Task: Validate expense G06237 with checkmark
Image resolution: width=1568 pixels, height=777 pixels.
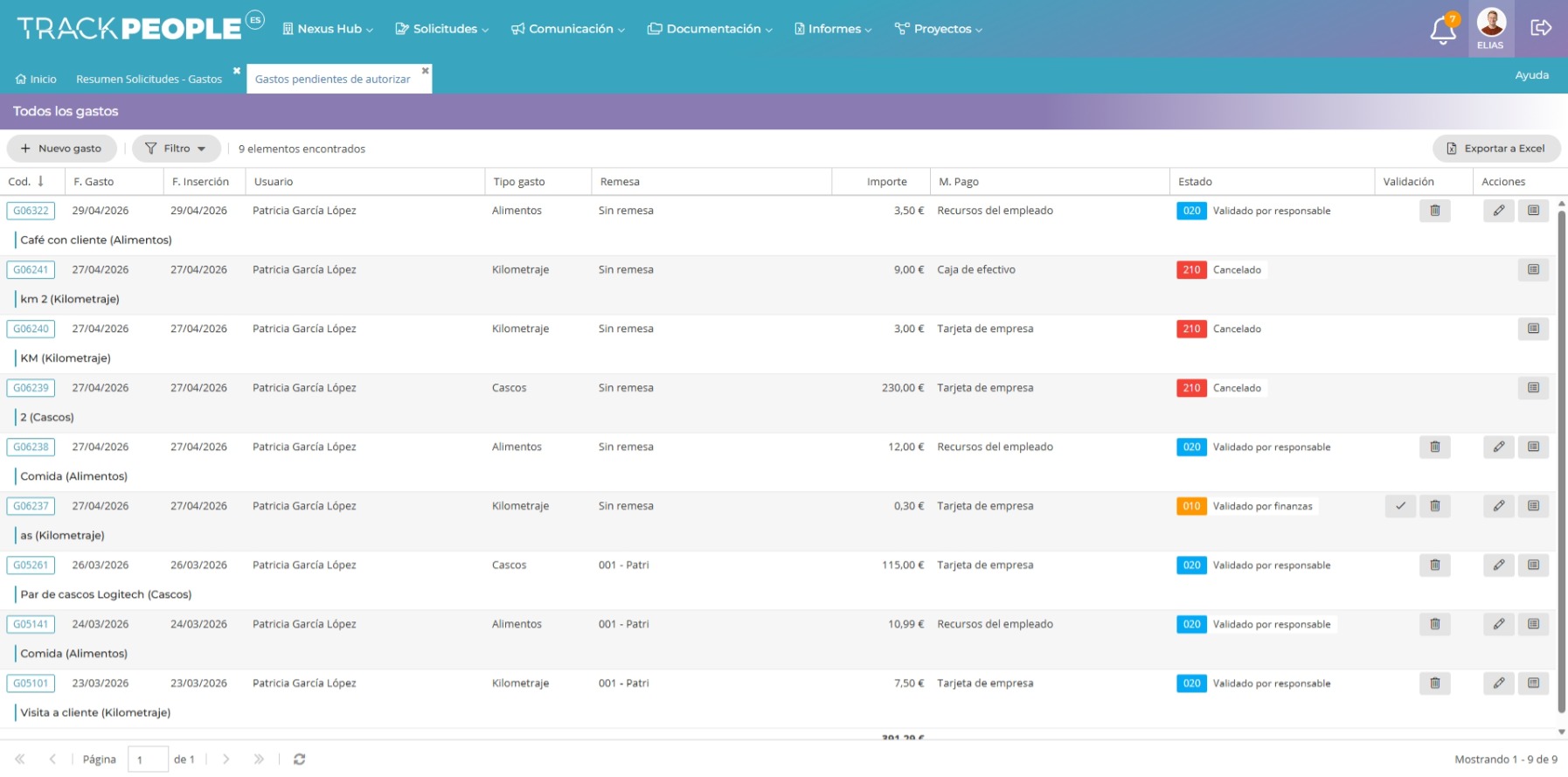Action: pos(1400,506)
